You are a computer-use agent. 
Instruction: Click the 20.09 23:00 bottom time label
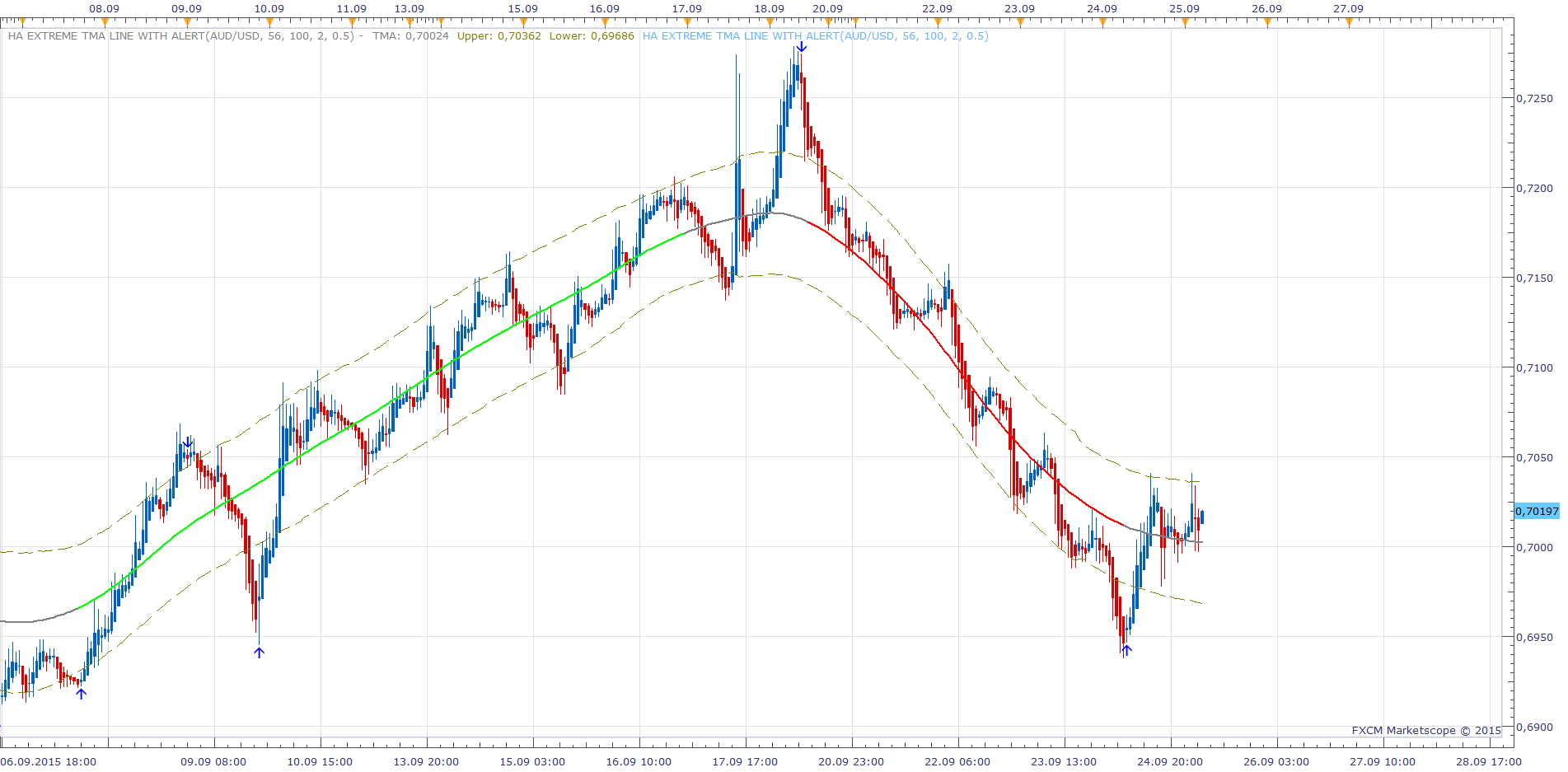851,762
